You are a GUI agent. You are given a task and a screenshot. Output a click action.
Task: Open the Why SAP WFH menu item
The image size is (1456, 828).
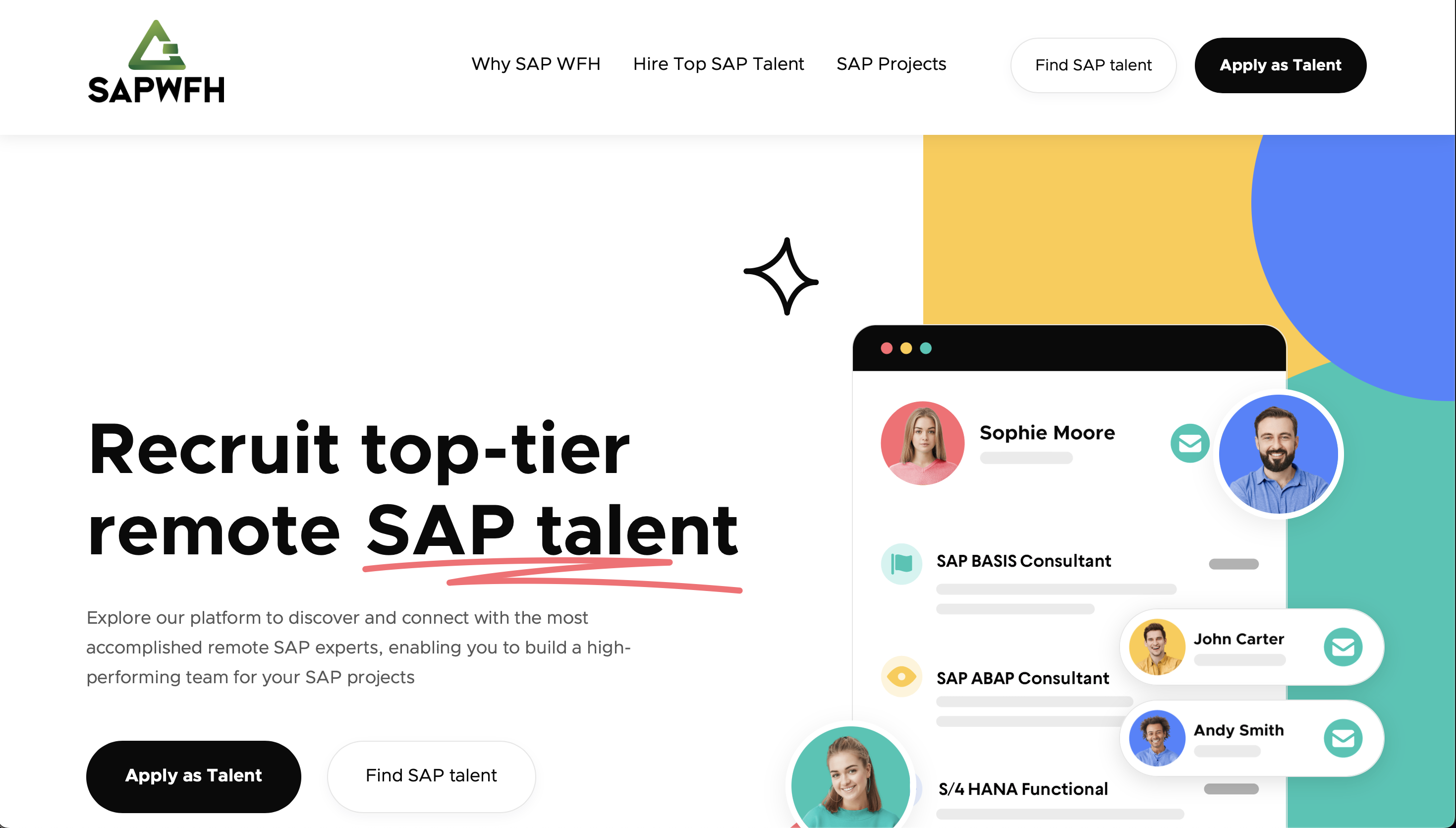pyautogui.click(x=536, y=64)
